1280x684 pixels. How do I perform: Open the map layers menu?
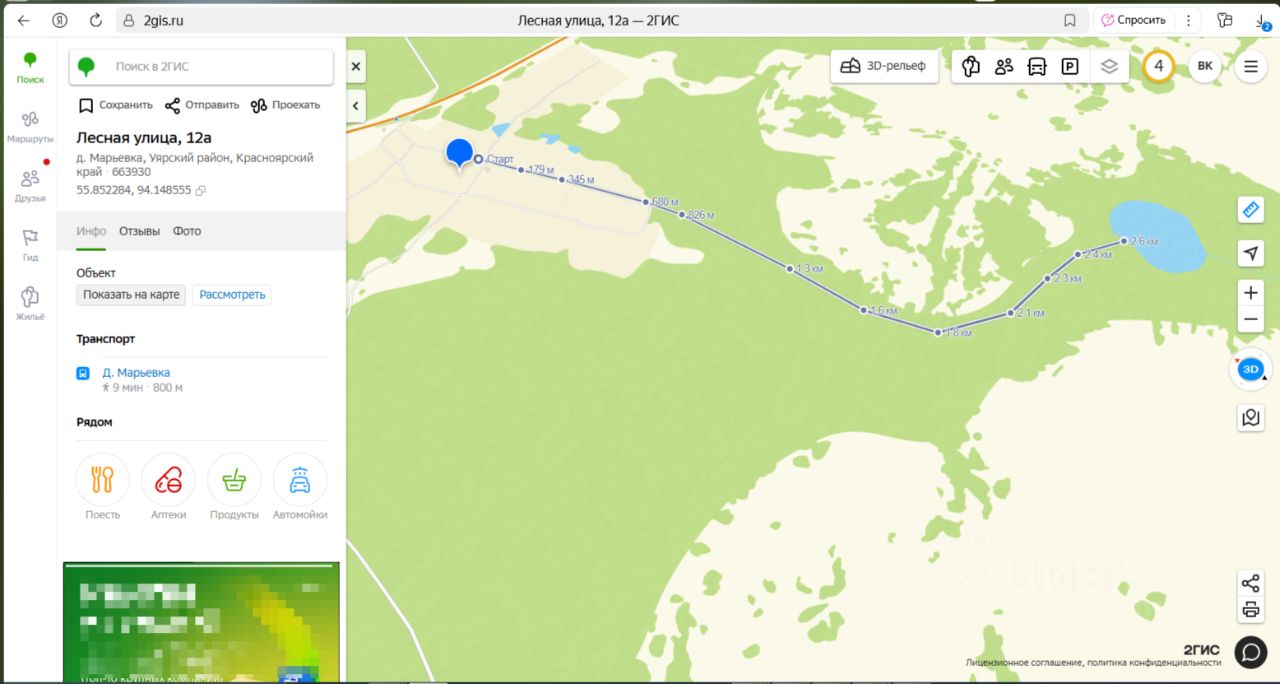pyautogui.click(x=1109, y=67)
